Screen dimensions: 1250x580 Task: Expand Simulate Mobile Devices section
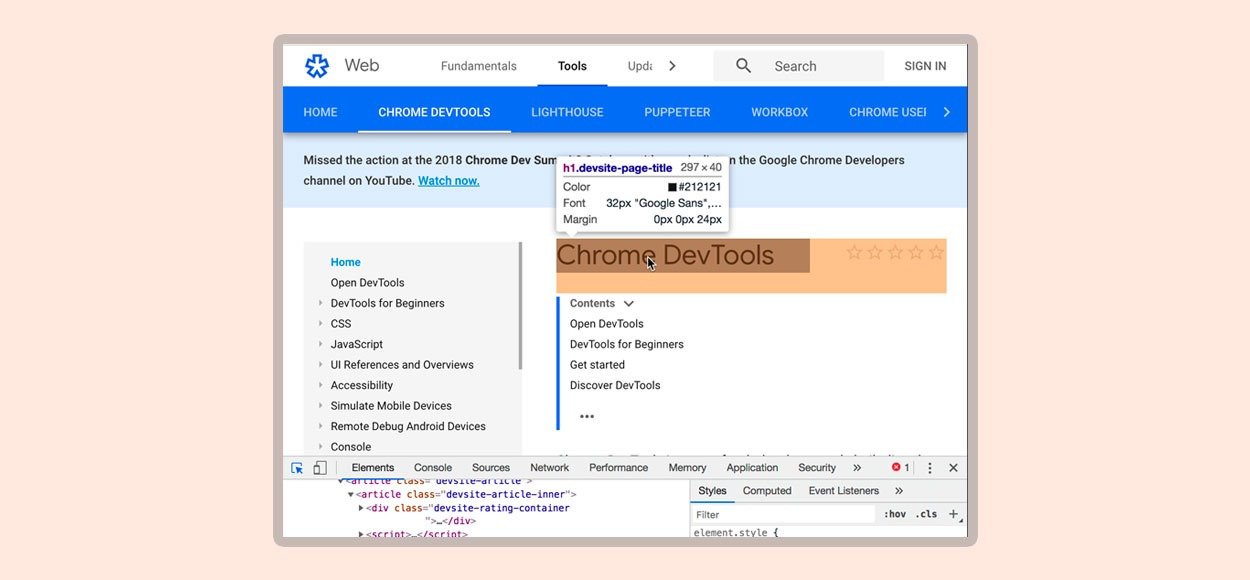pyautogui.click(x=320, y=406)
